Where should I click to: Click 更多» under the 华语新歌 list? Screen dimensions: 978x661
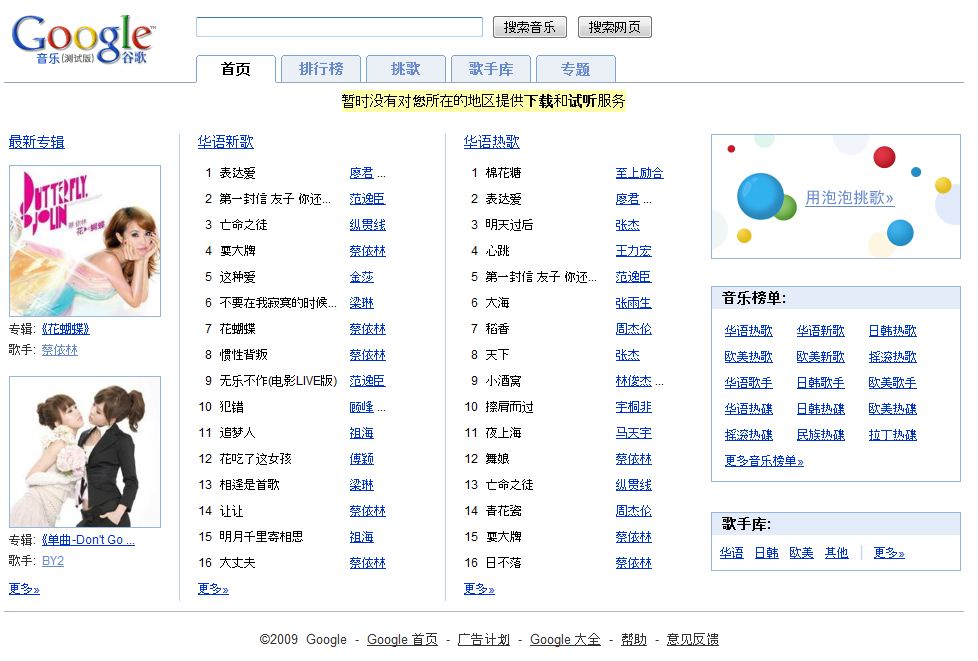(213, 589)
